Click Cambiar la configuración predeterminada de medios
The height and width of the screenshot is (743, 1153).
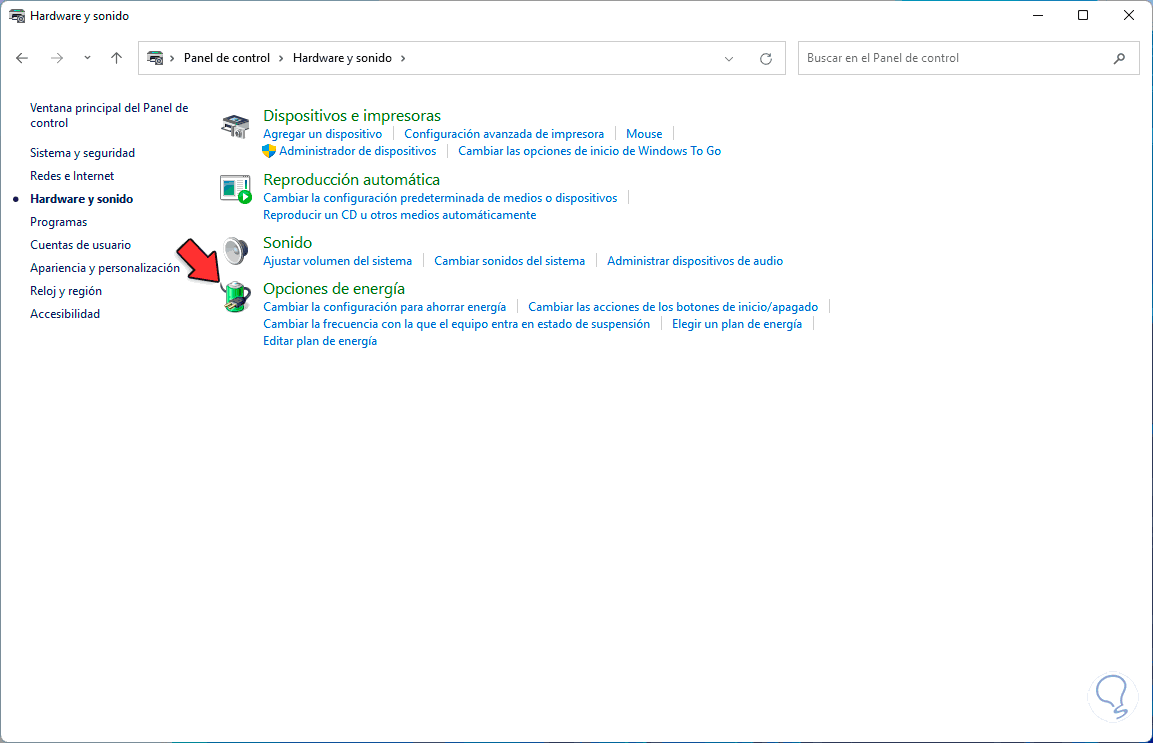tap(440, 198)
